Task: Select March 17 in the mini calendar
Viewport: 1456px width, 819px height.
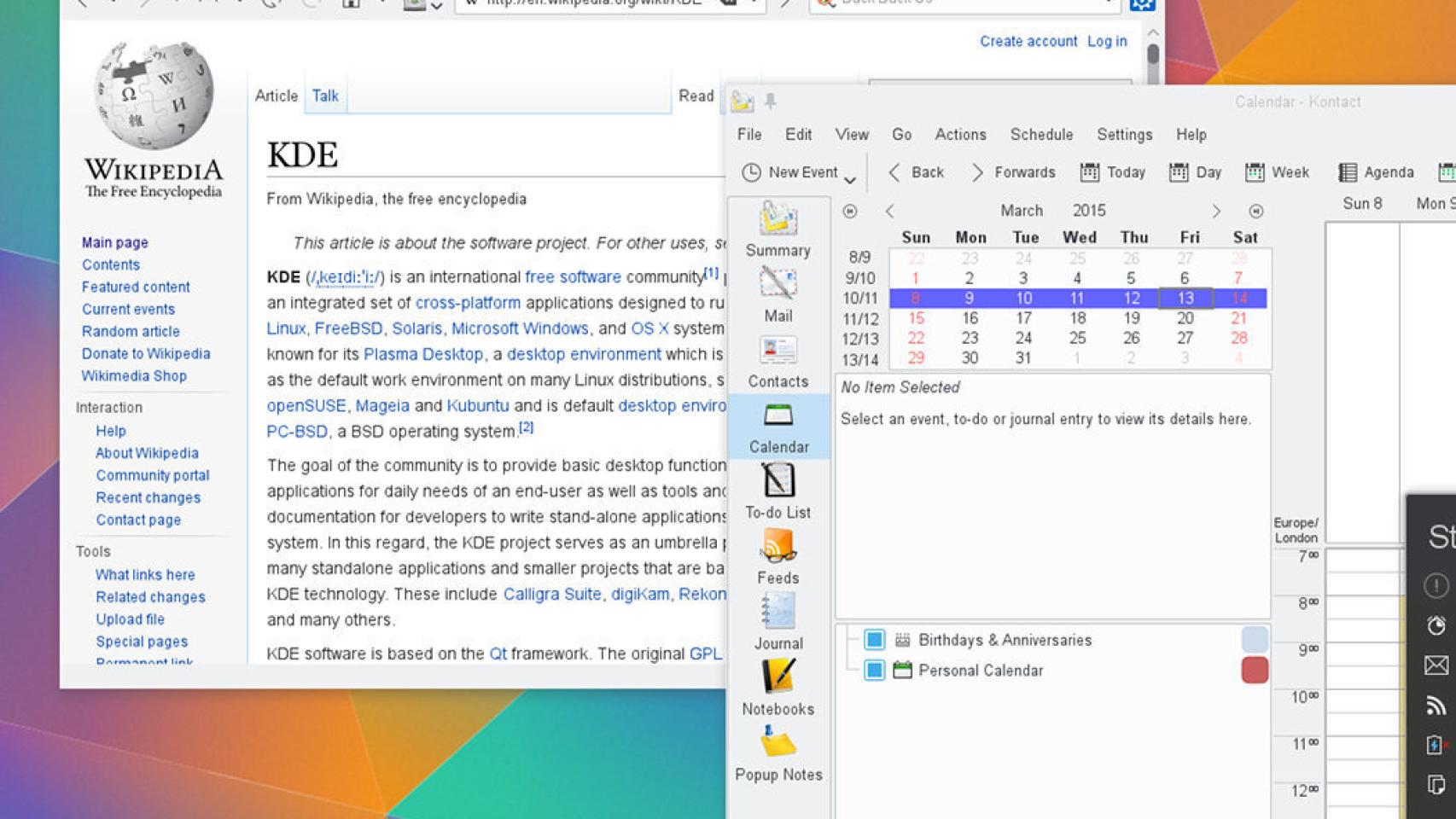Action: tap(1023, 318)
